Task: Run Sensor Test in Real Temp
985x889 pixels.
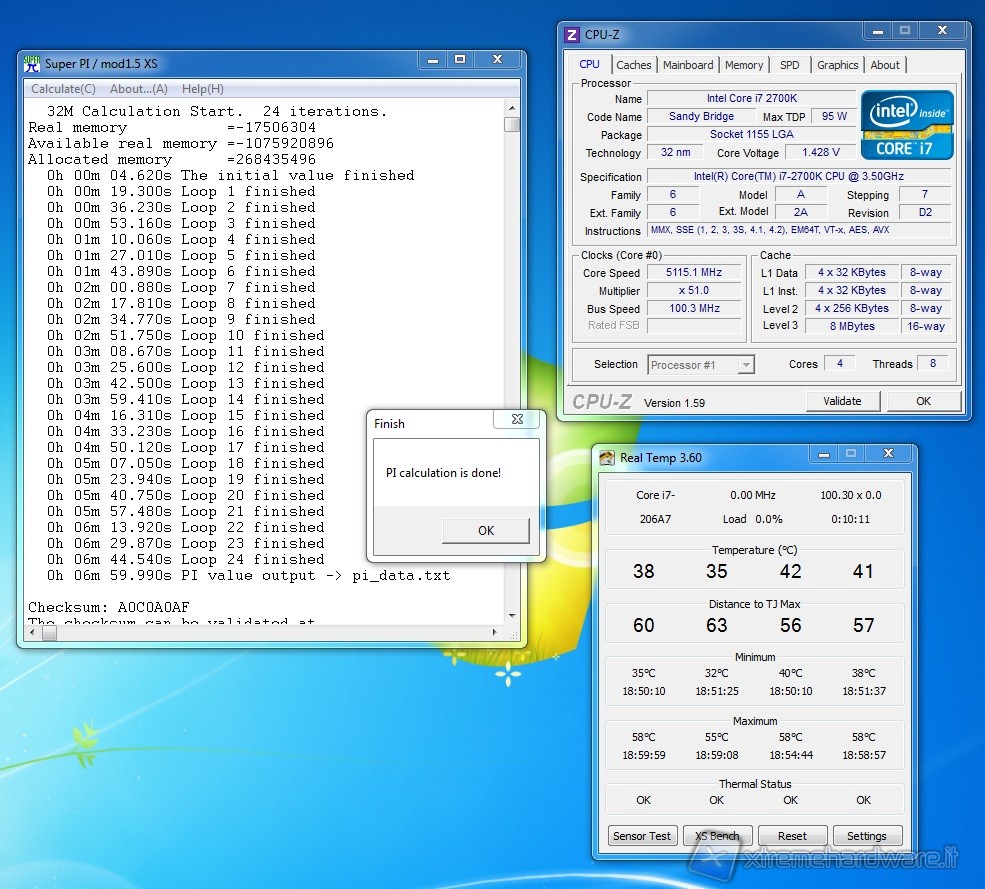Action: [x=643, y=836]
